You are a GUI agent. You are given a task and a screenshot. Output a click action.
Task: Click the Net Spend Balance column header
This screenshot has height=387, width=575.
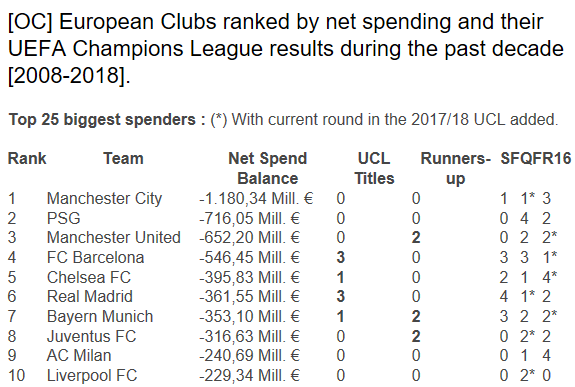(267, 169)
